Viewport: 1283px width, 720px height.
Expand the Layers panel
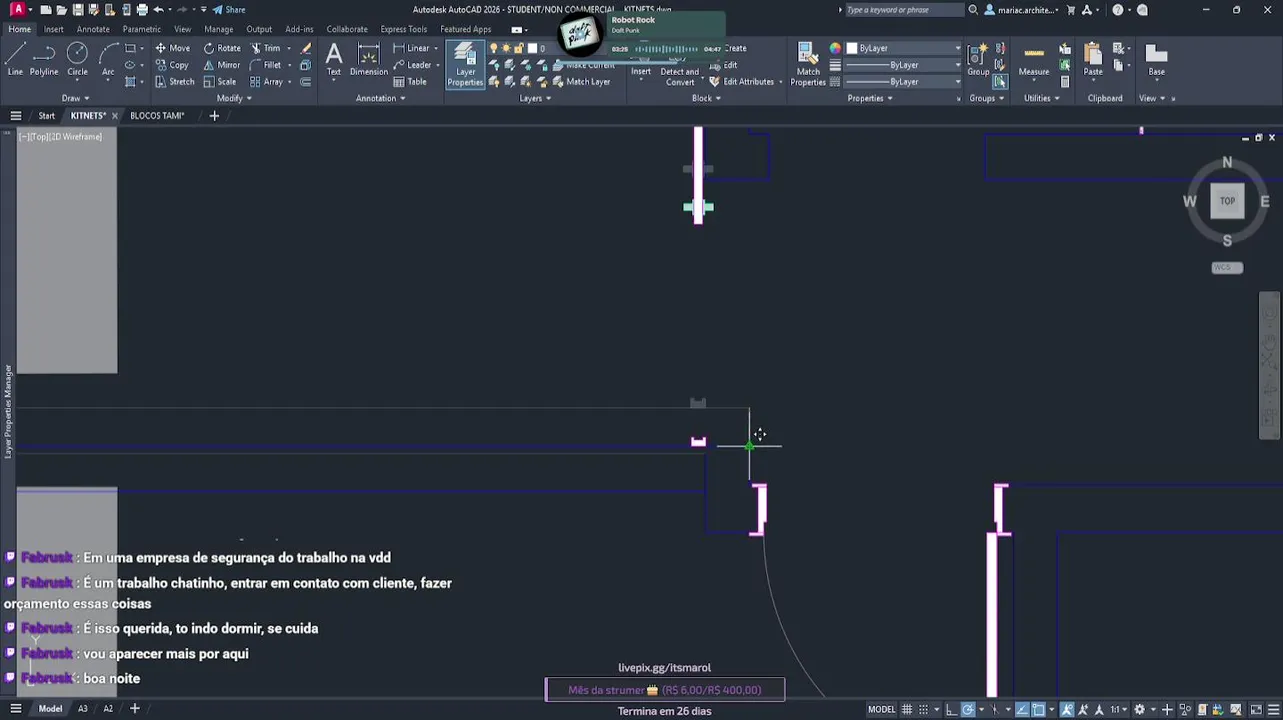point(535,98)
